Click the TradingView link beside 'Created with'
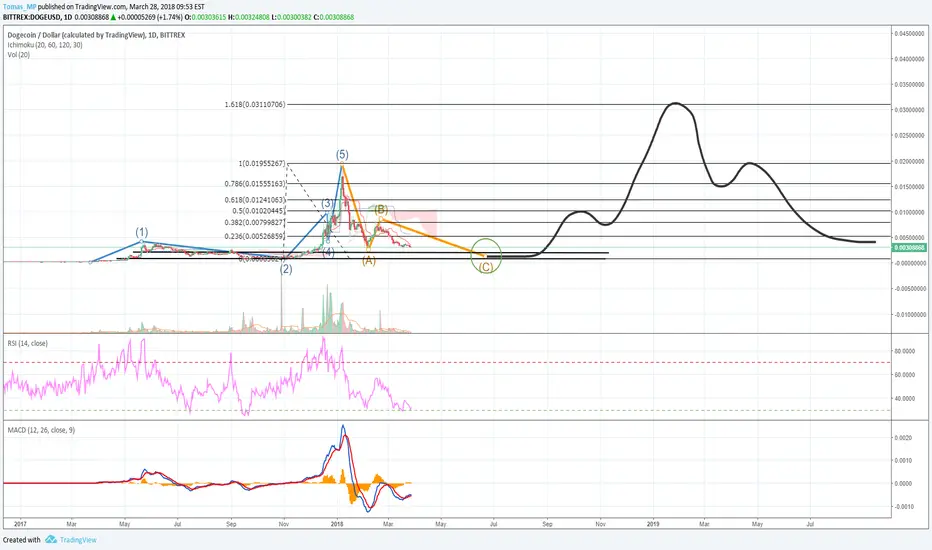 coord(78,540)
